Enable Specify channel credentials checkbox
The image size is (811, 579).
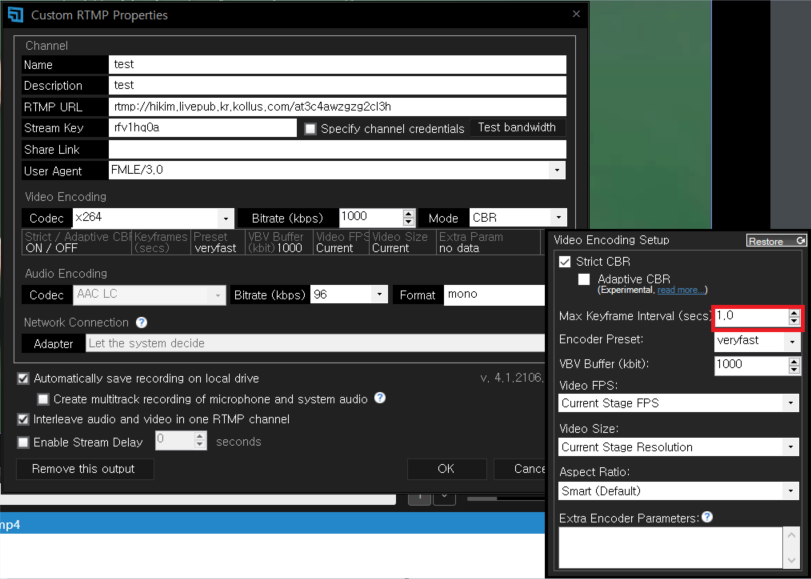[310, 129]
